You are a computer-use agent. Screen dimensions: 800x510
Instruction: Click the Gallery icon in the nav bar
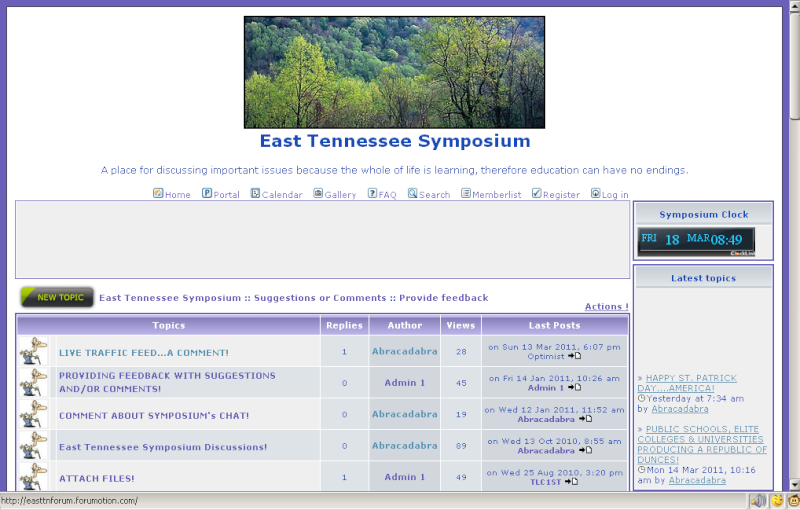318,193
